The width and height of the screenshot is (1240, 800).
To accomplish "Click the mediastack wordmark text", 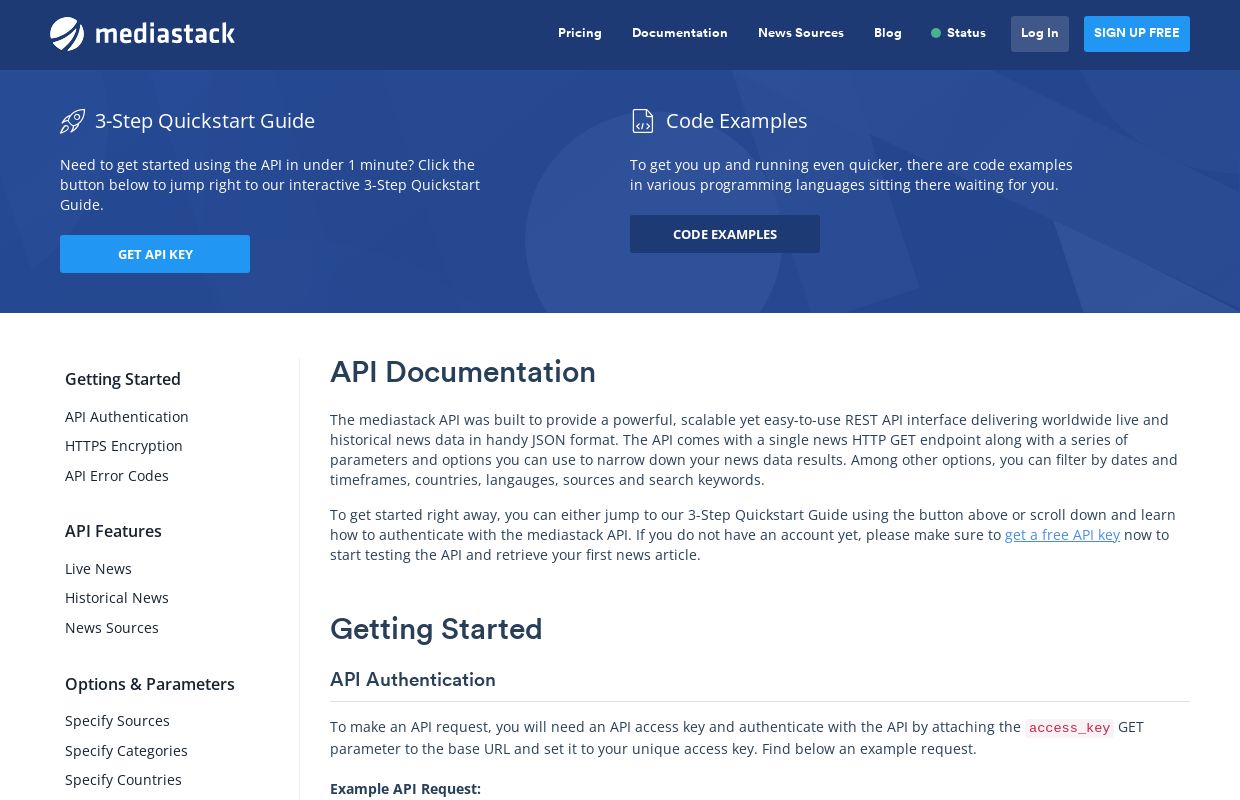I will point(165,34).
